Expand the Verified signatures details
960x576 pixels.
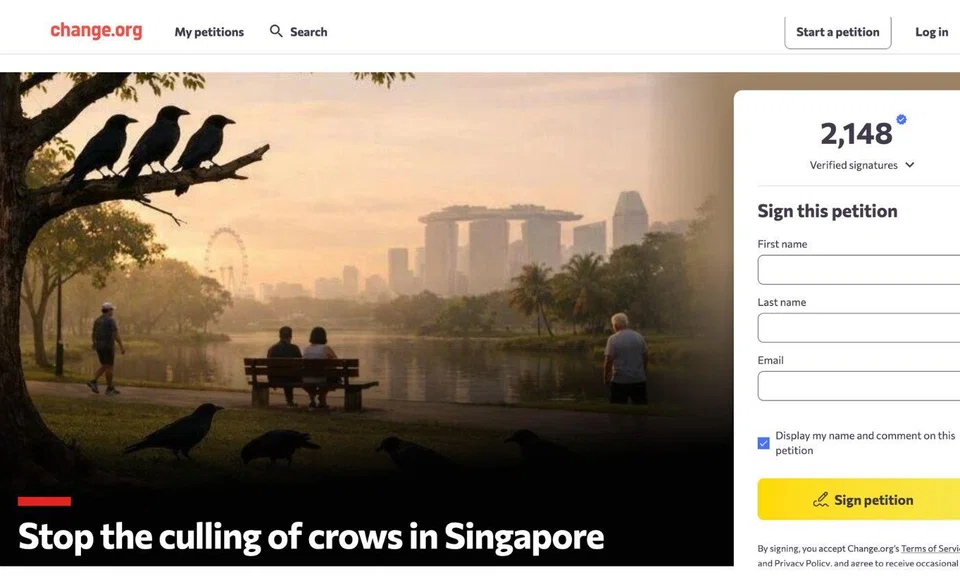(908, 165)
